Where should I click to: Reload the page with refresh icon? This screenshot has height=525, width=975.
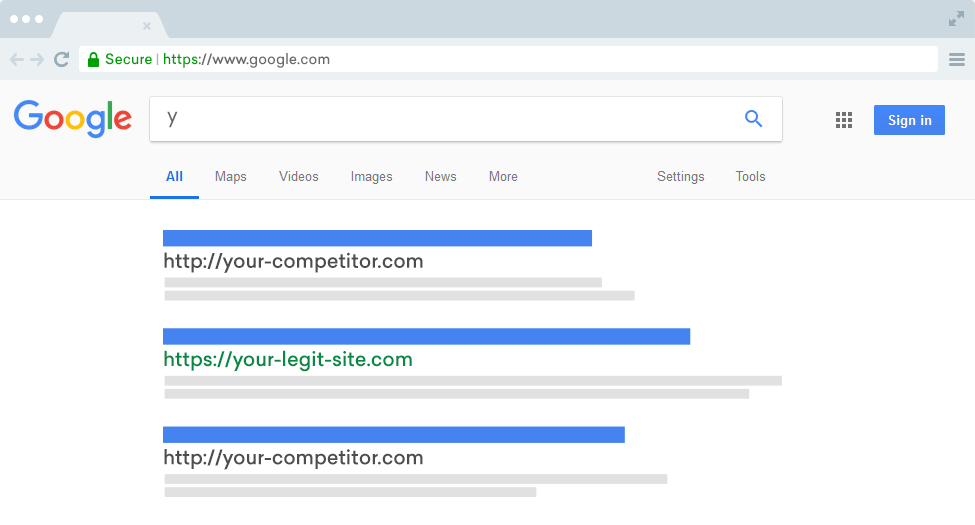[x=61, y=59]
